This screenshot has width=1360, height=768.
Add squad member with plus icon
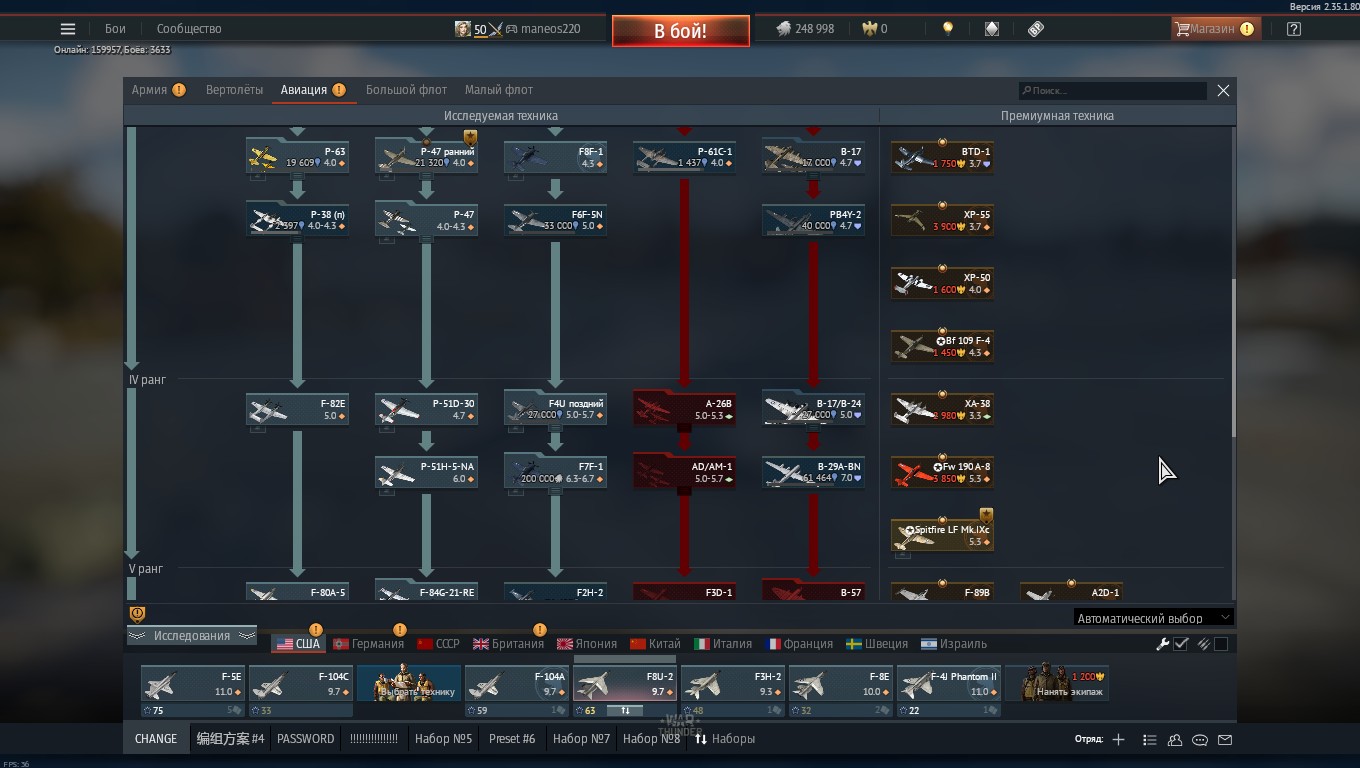point(1118,739)
